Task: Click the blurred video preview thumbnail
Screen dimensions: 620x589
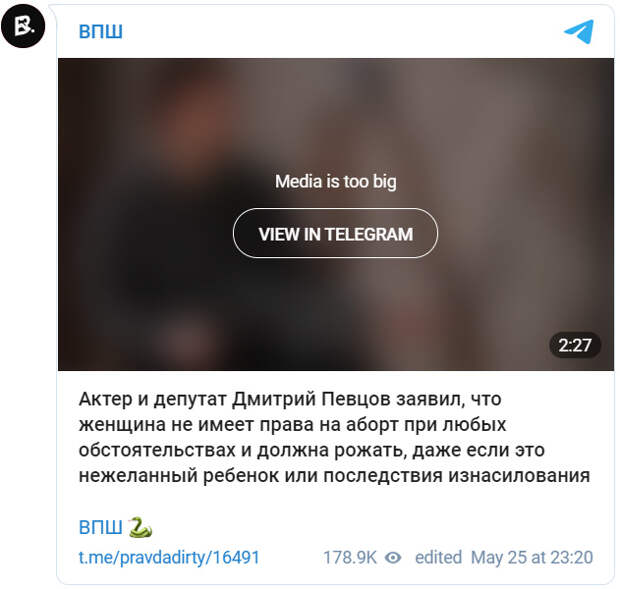Action: click(x=336, y=214)
